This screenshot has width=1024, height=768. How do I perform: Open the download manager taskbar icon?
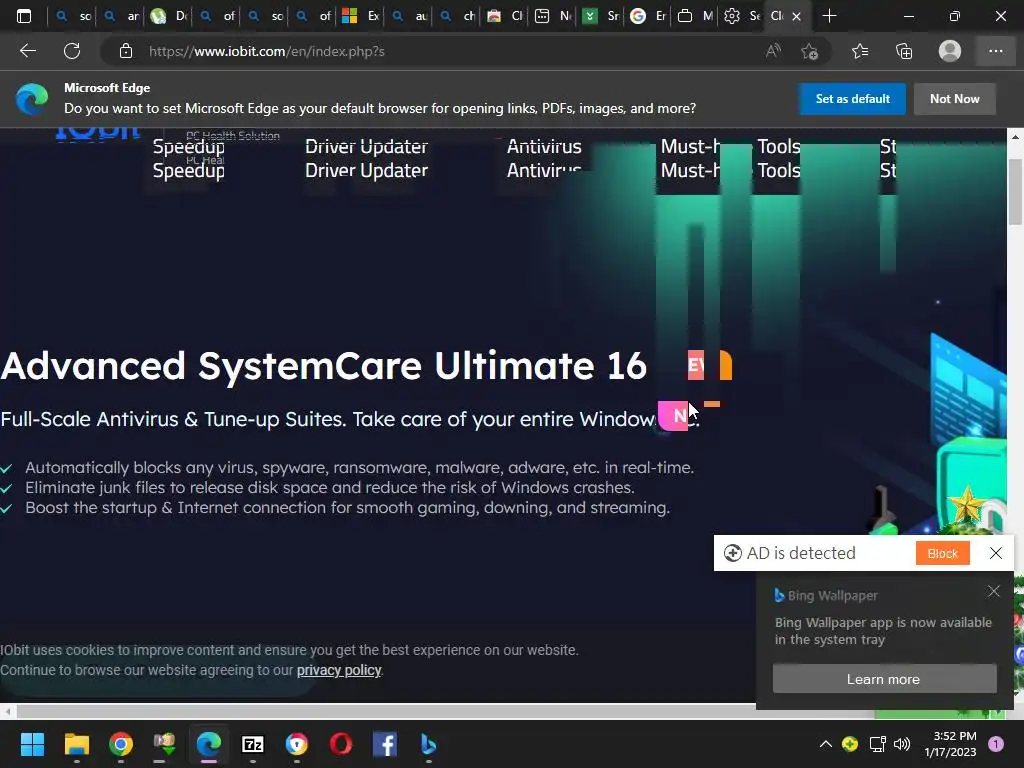pyautogui.click(x=165, y=744)
